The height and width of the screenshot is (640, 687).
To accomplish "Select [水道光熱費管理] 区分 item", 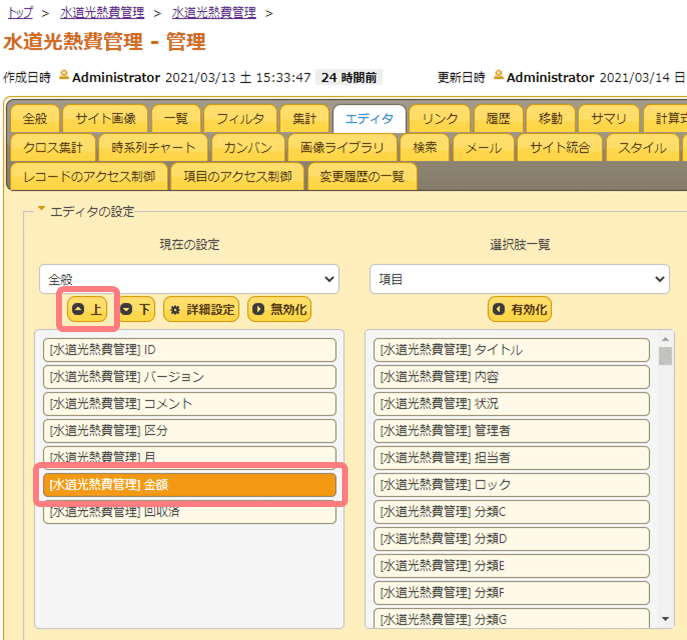I will click(x=189, y=431).
